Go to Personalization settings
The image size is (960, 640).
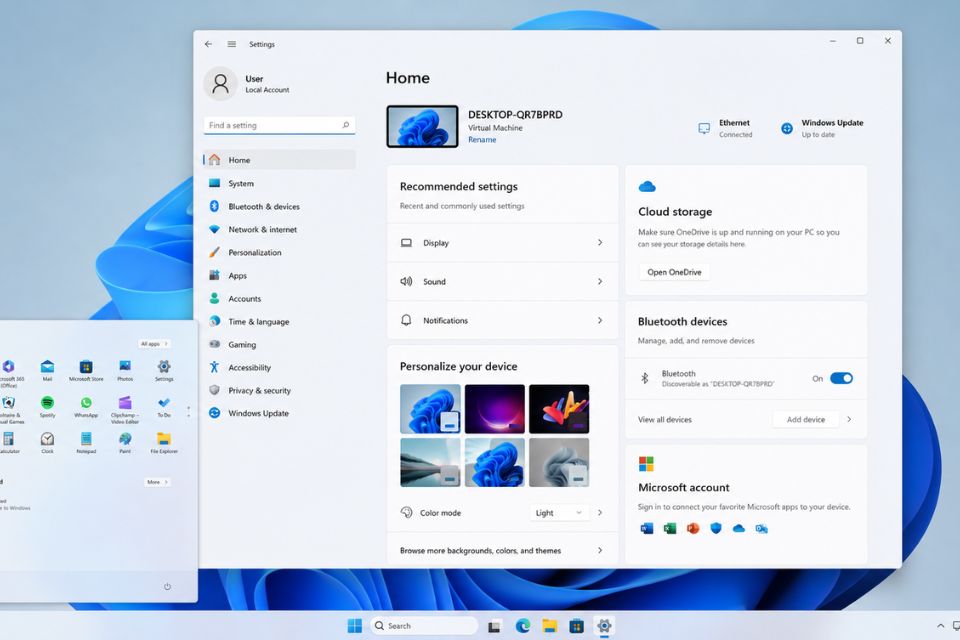click(x=279, y=252)
